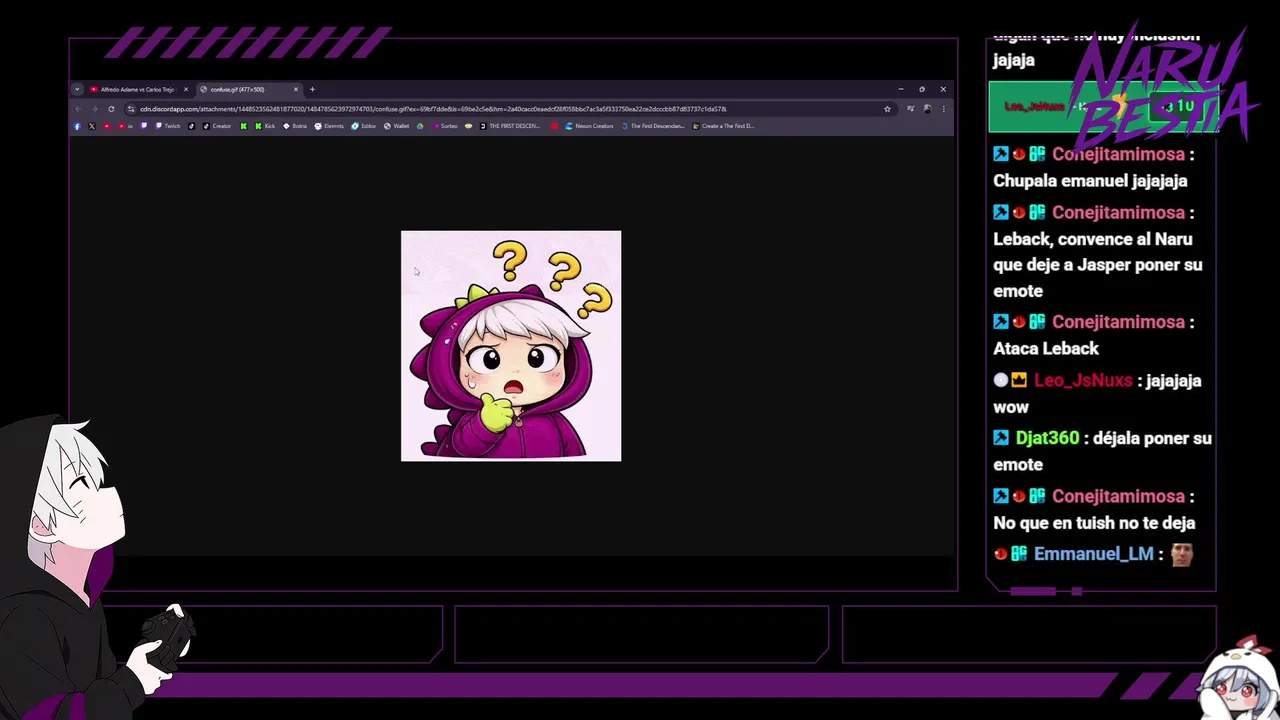Open the red square bookmark icon

pos(554,126)
